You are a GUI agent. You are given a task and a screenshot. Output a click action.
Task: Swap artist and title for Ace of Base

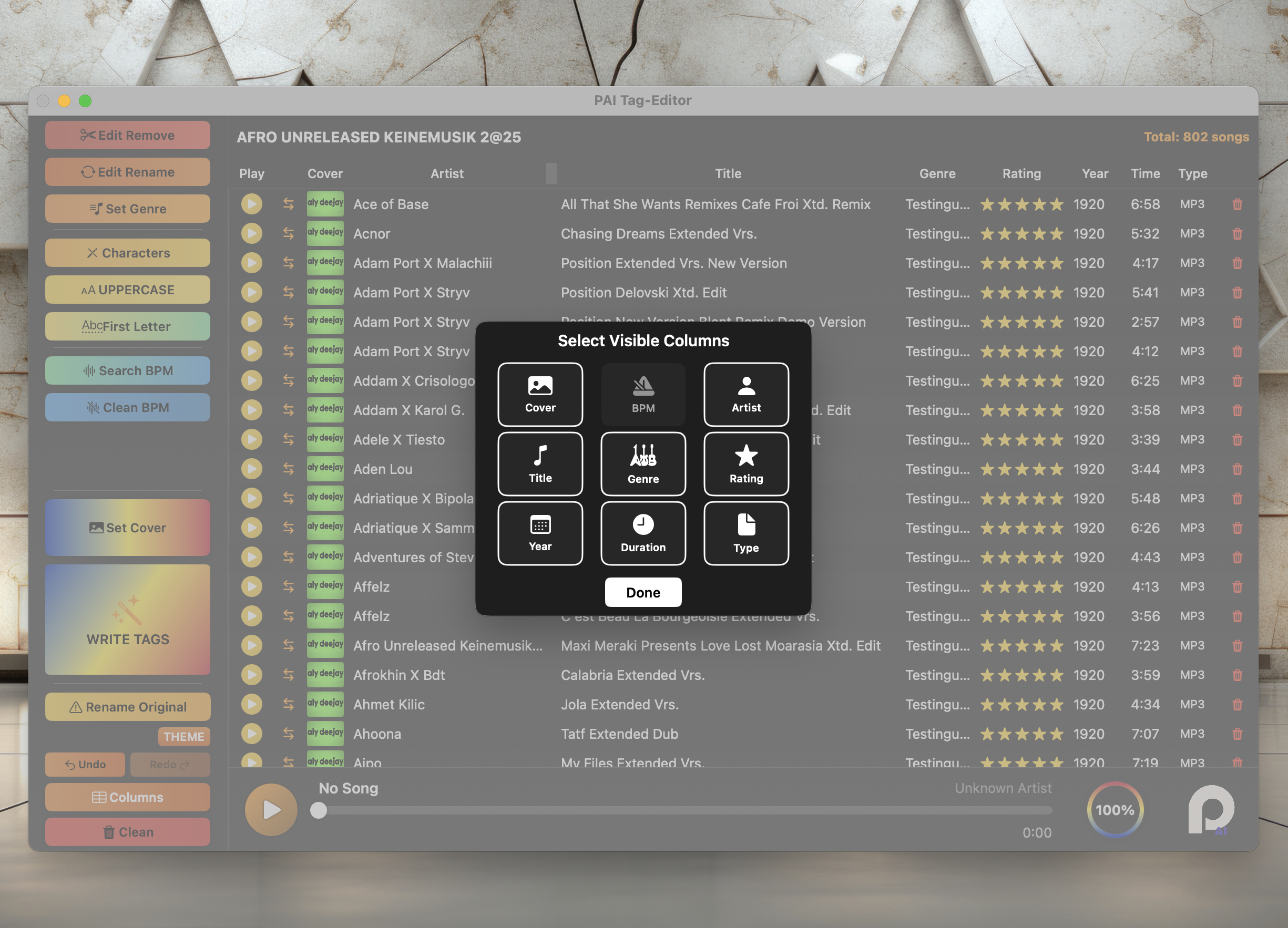point(289,204)
